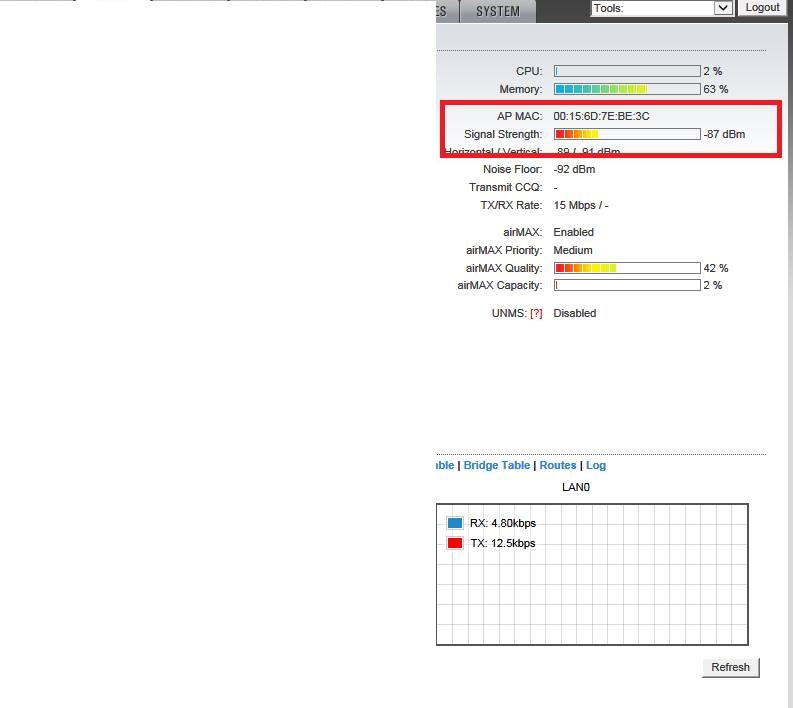Click the AP MAC address value
The width and height of the screenshot is (793, 708).
click(x=601, y=116)
